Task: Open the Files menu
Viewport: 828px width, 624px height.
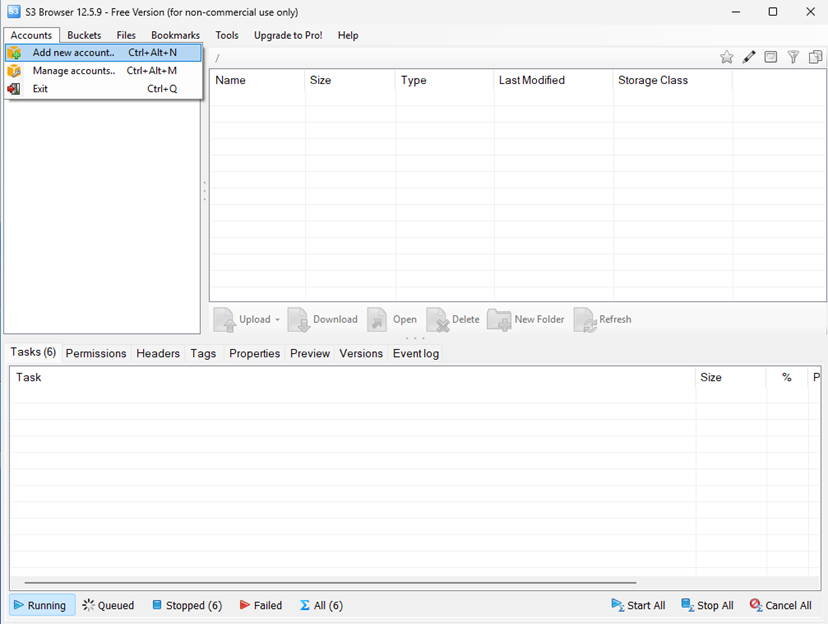Action: [126, 35]
